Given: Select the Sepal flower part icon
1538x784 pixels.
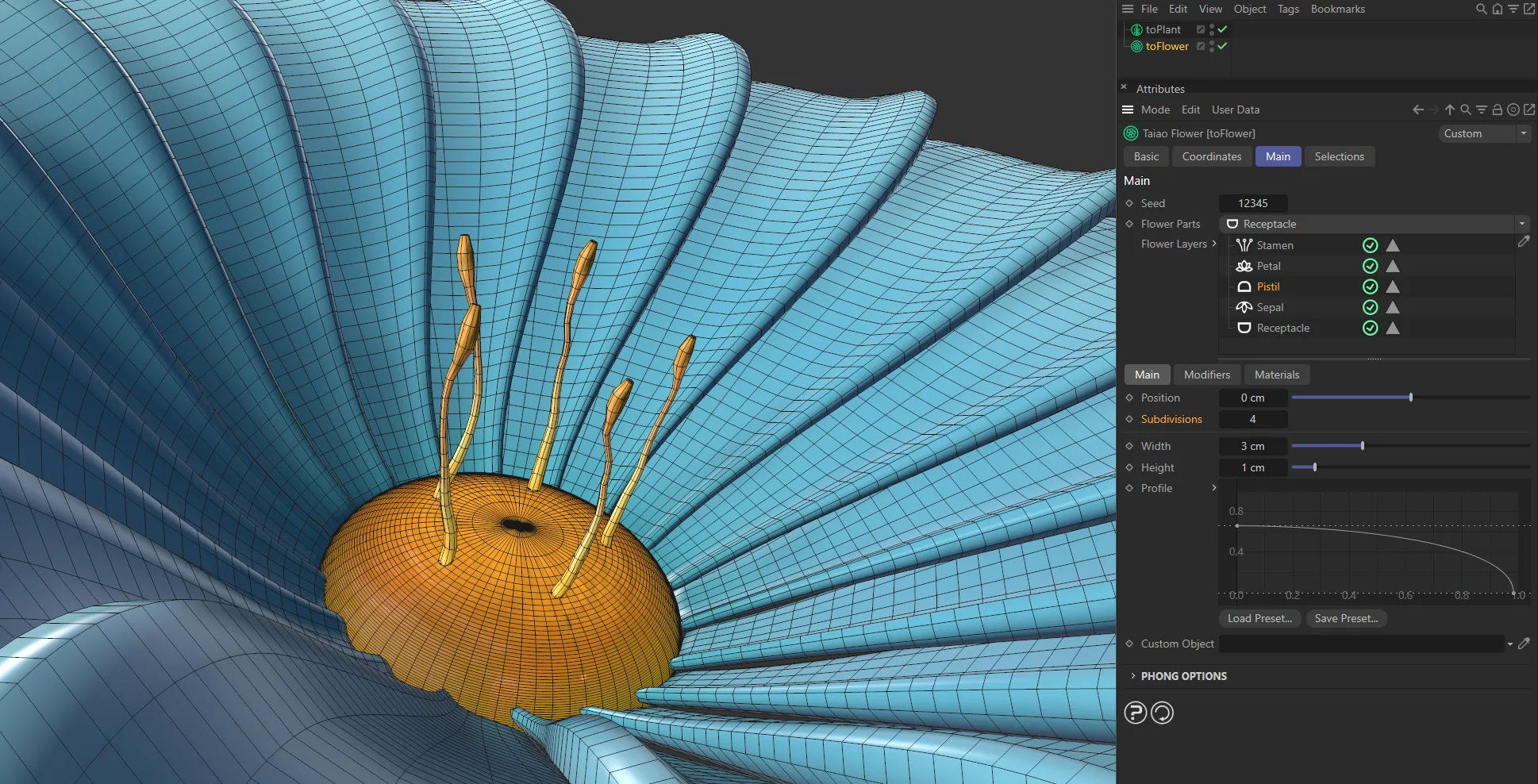Looking at the screenshot, I should 1244,307.
